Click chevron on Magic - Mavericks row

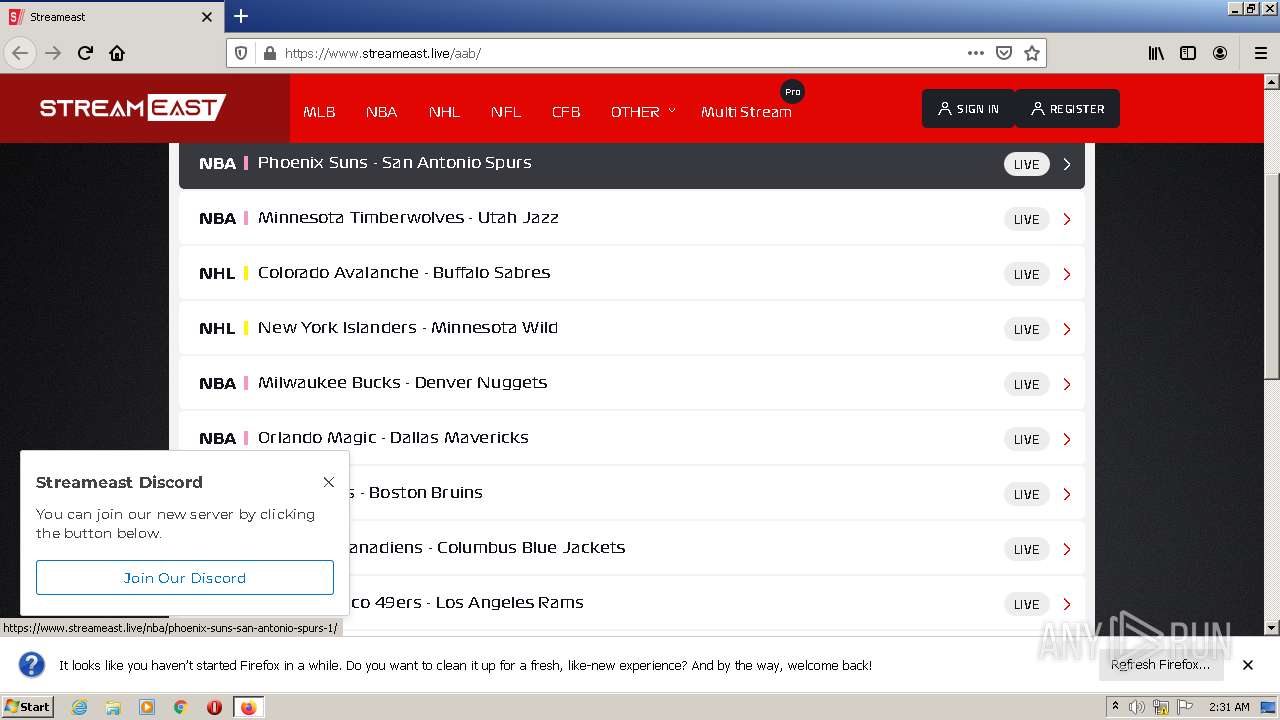click(1067, 439)
